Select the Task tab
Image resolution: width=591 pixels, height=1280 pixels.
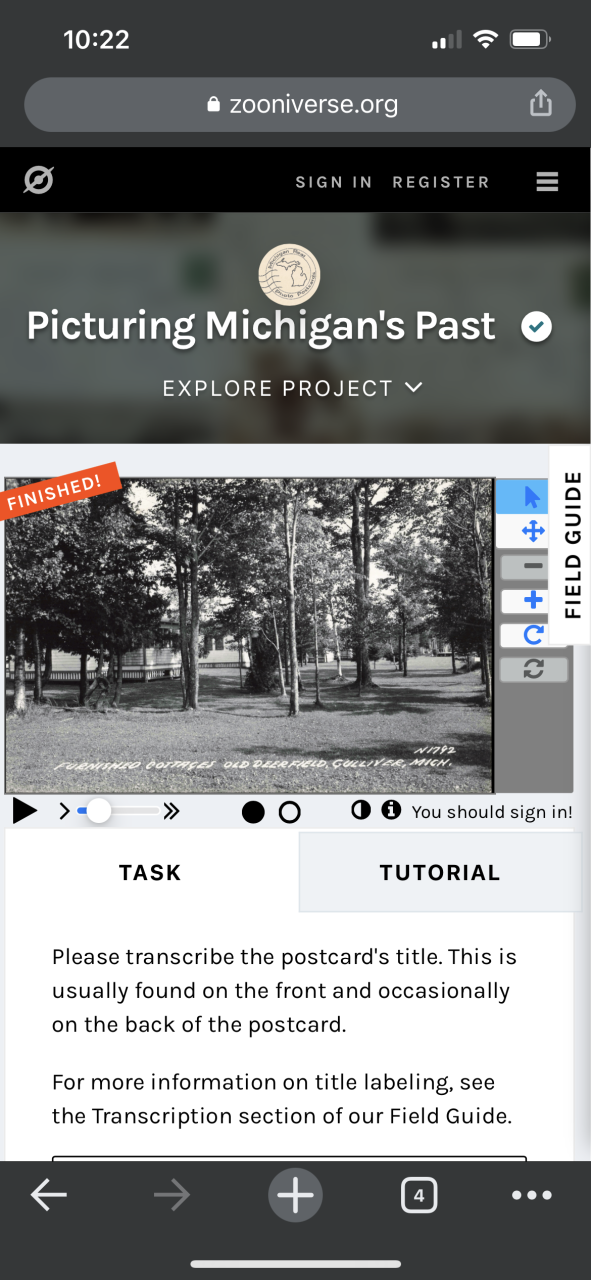click(x=150, y=872)
